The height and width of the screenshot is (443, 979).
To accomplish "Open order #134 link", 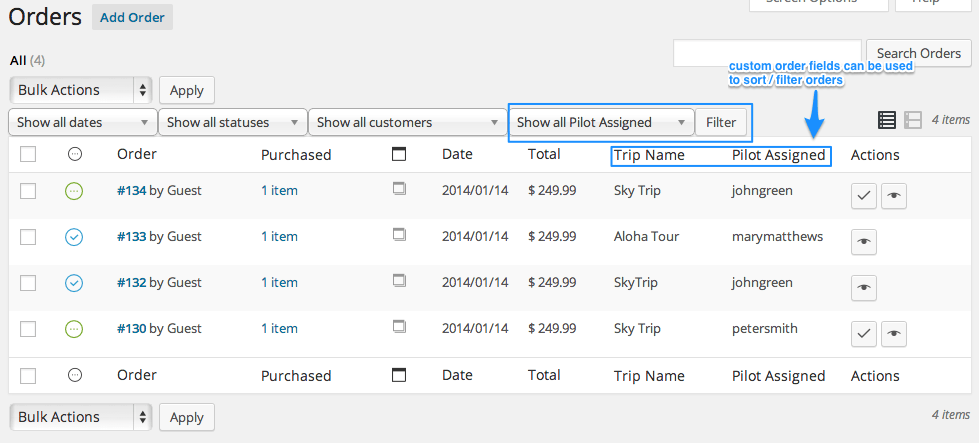I will tap(132, 191).
